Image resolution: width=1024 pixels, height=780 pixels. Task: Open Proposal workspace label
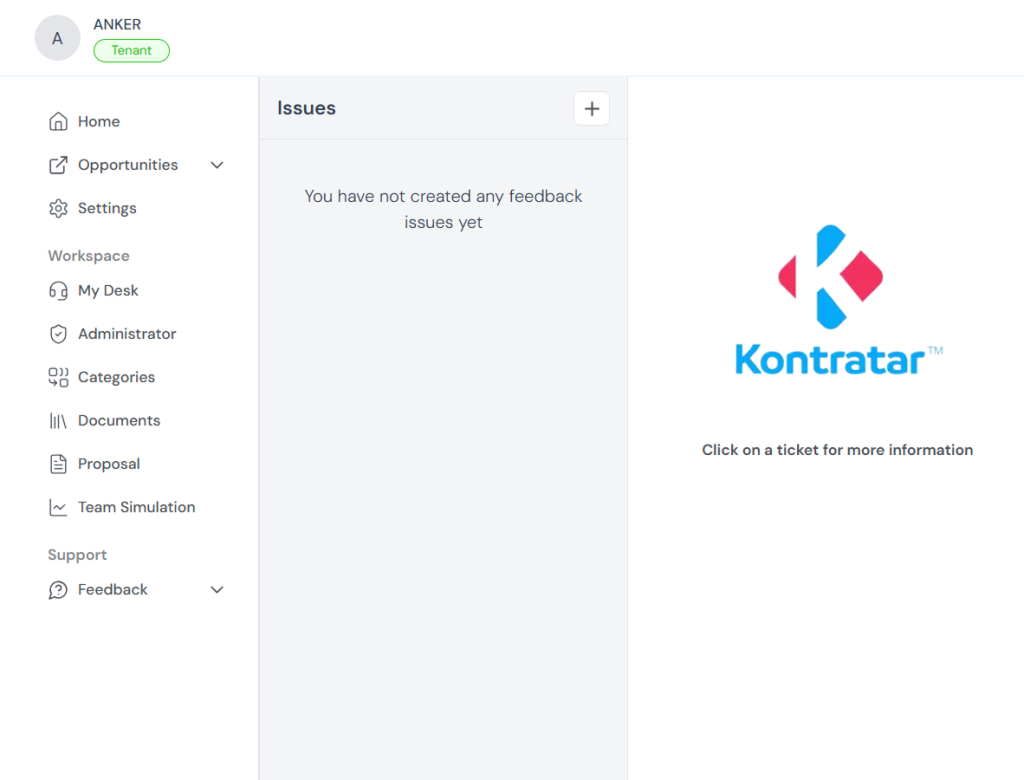click(x=108, y=464)
